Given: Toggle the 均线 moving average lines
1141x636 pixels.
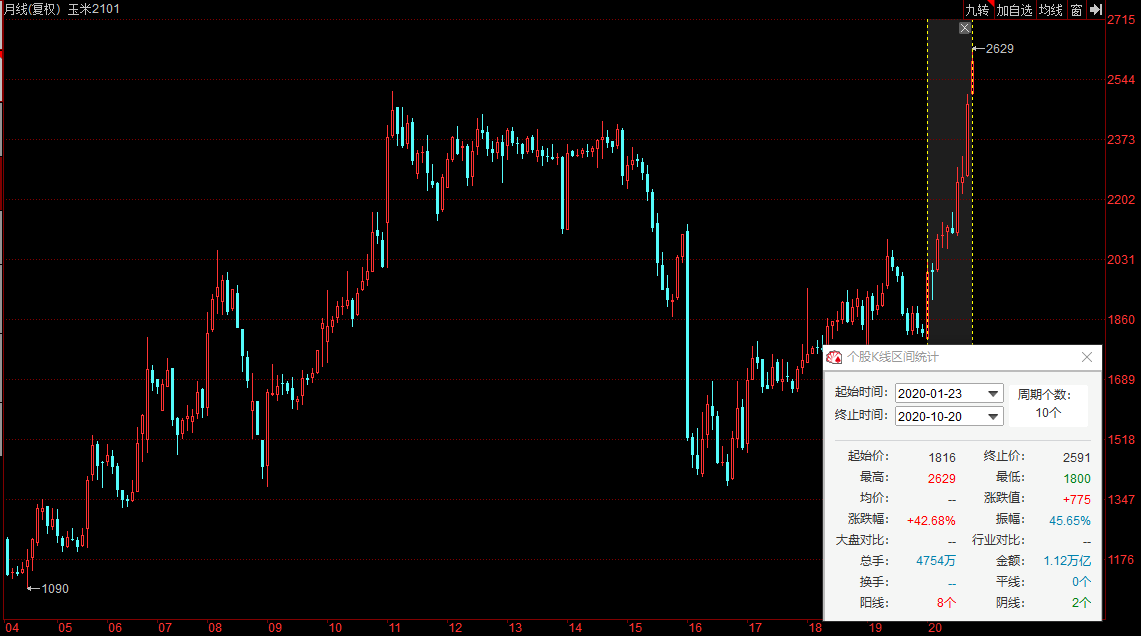Looking at the screenshot, I should pos(1051,10).
